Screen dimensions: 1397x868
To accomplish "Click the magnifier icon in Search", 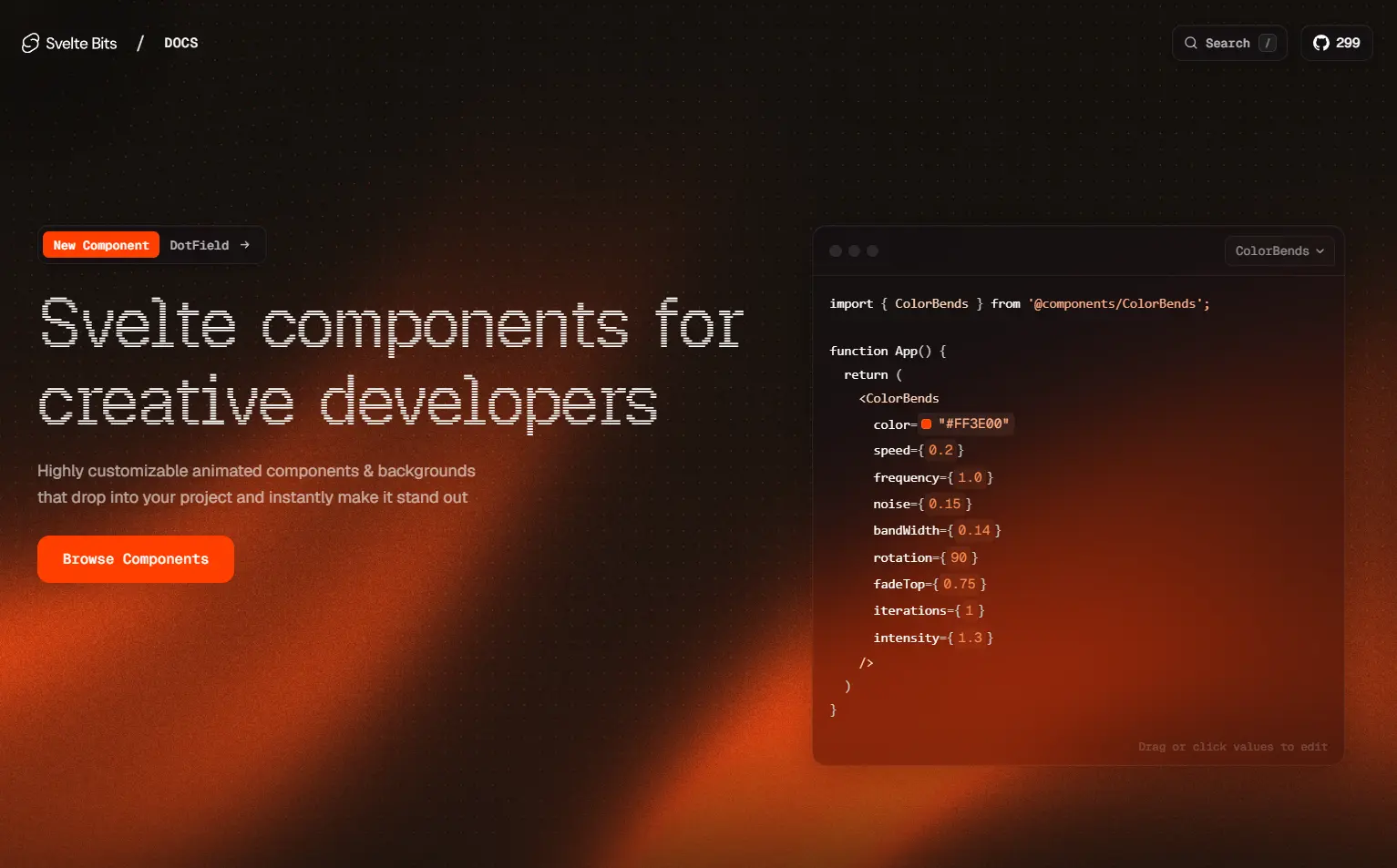I will click(x=1190, y=43).
